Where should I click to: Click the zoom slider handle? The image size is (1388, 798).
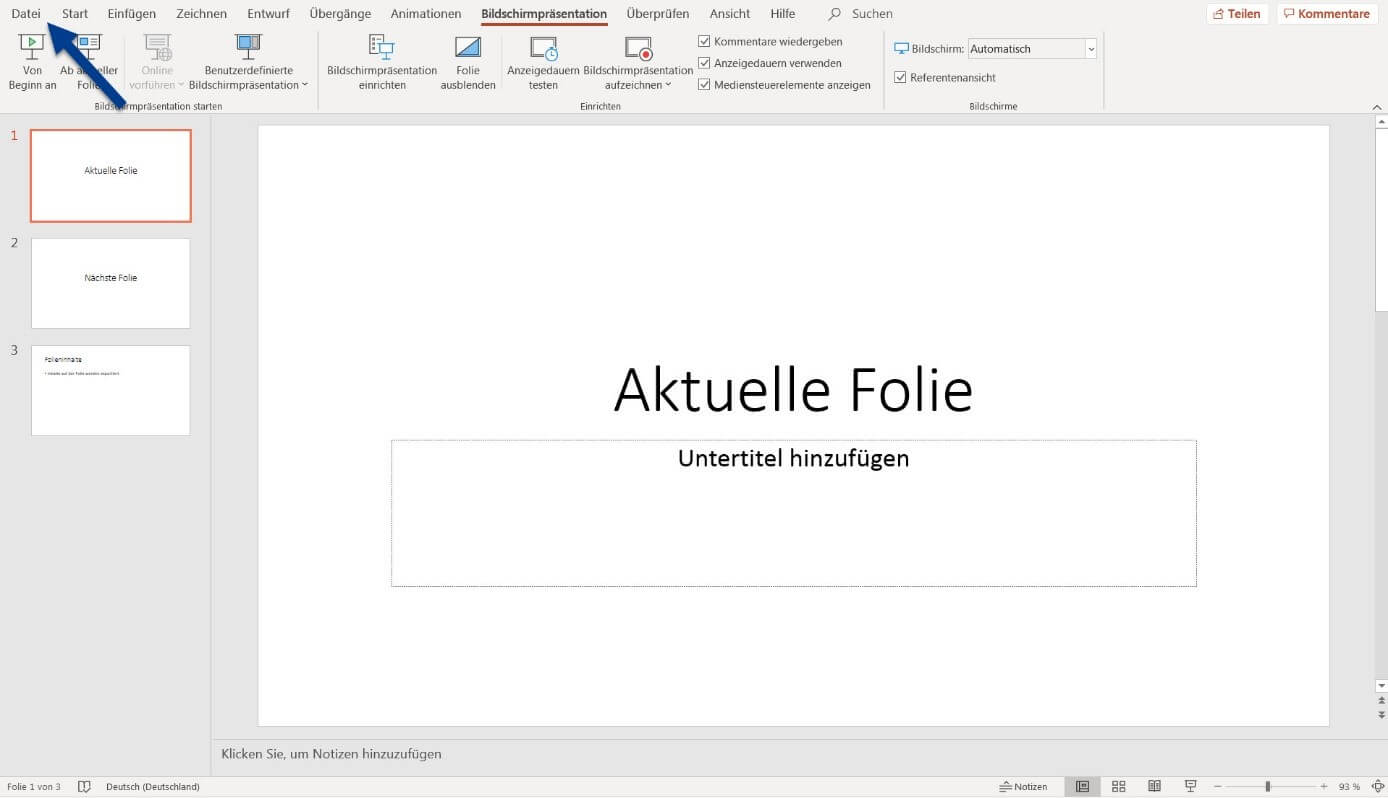click(x=1268, y=787)
